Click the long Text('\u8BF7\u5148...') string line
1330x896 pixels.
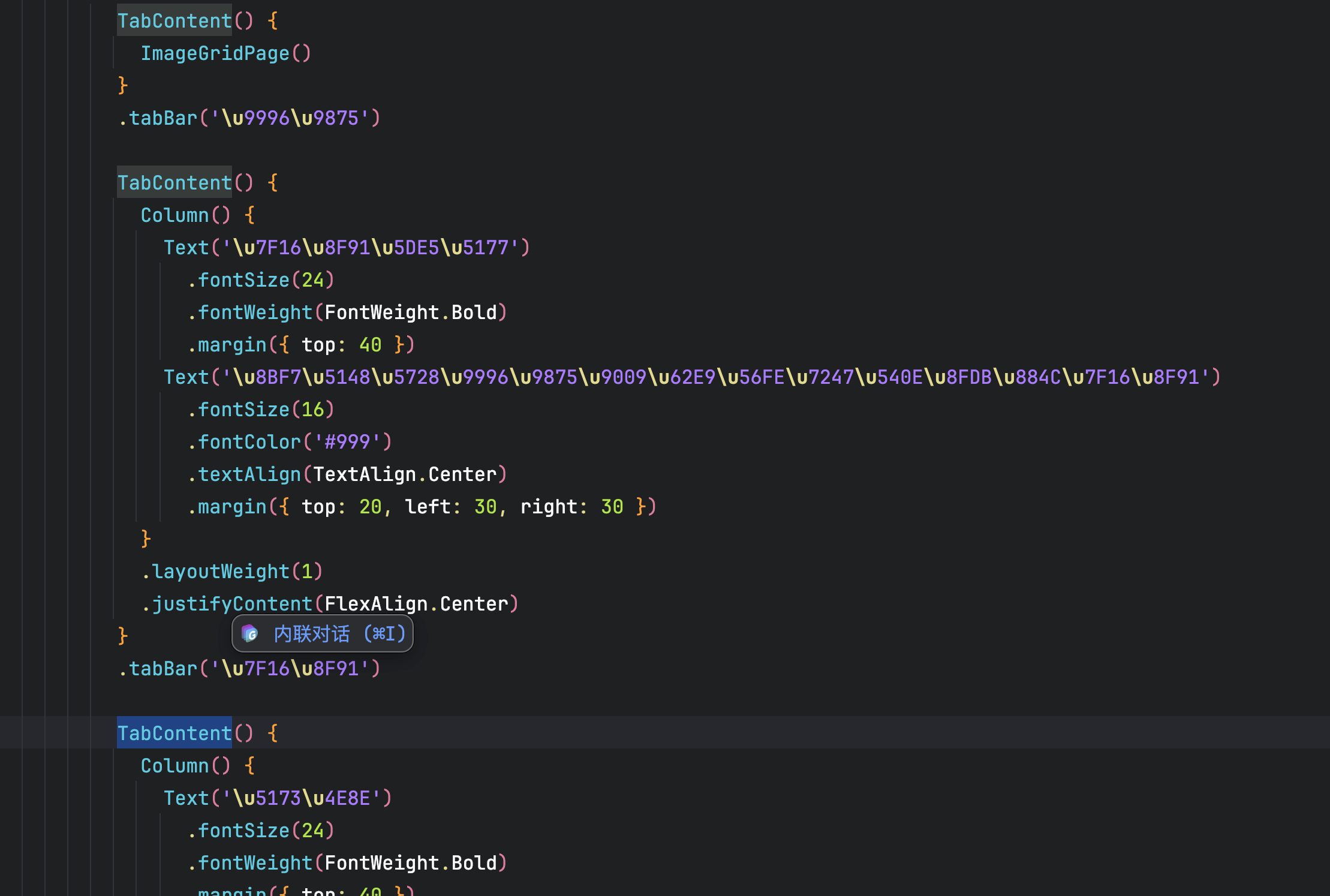click(693, 377)
